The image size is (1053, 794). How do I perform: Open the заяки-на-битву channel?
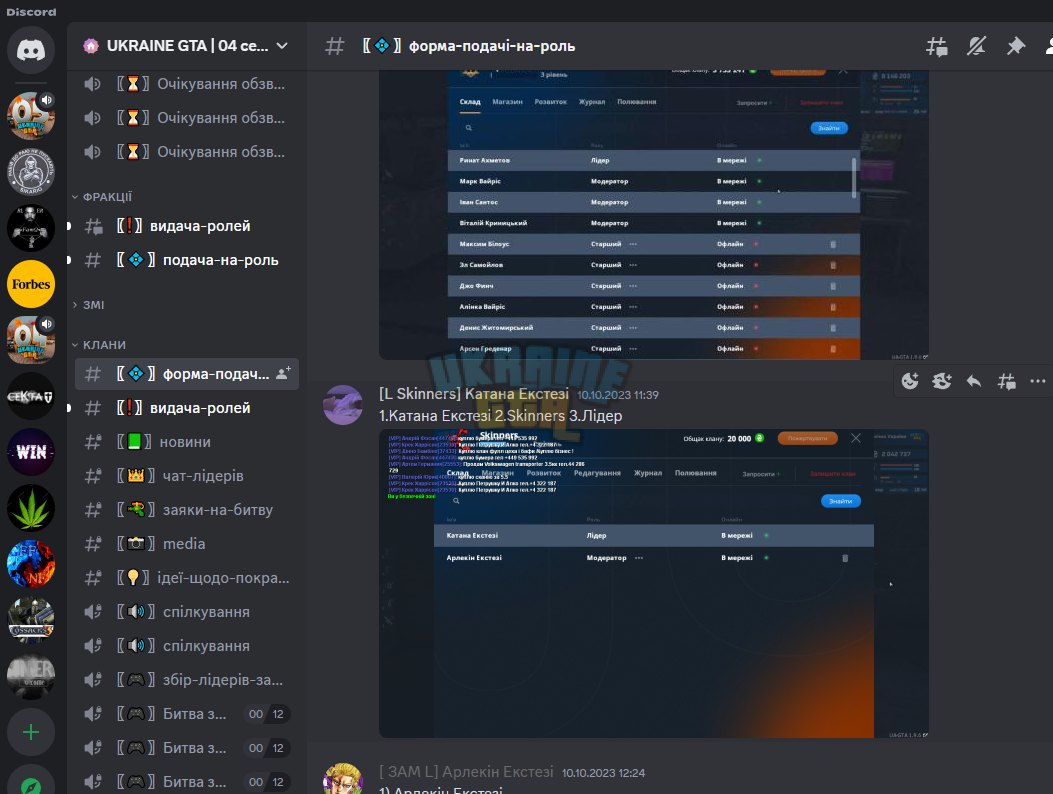pyautogui.click(x=187, y=510)
